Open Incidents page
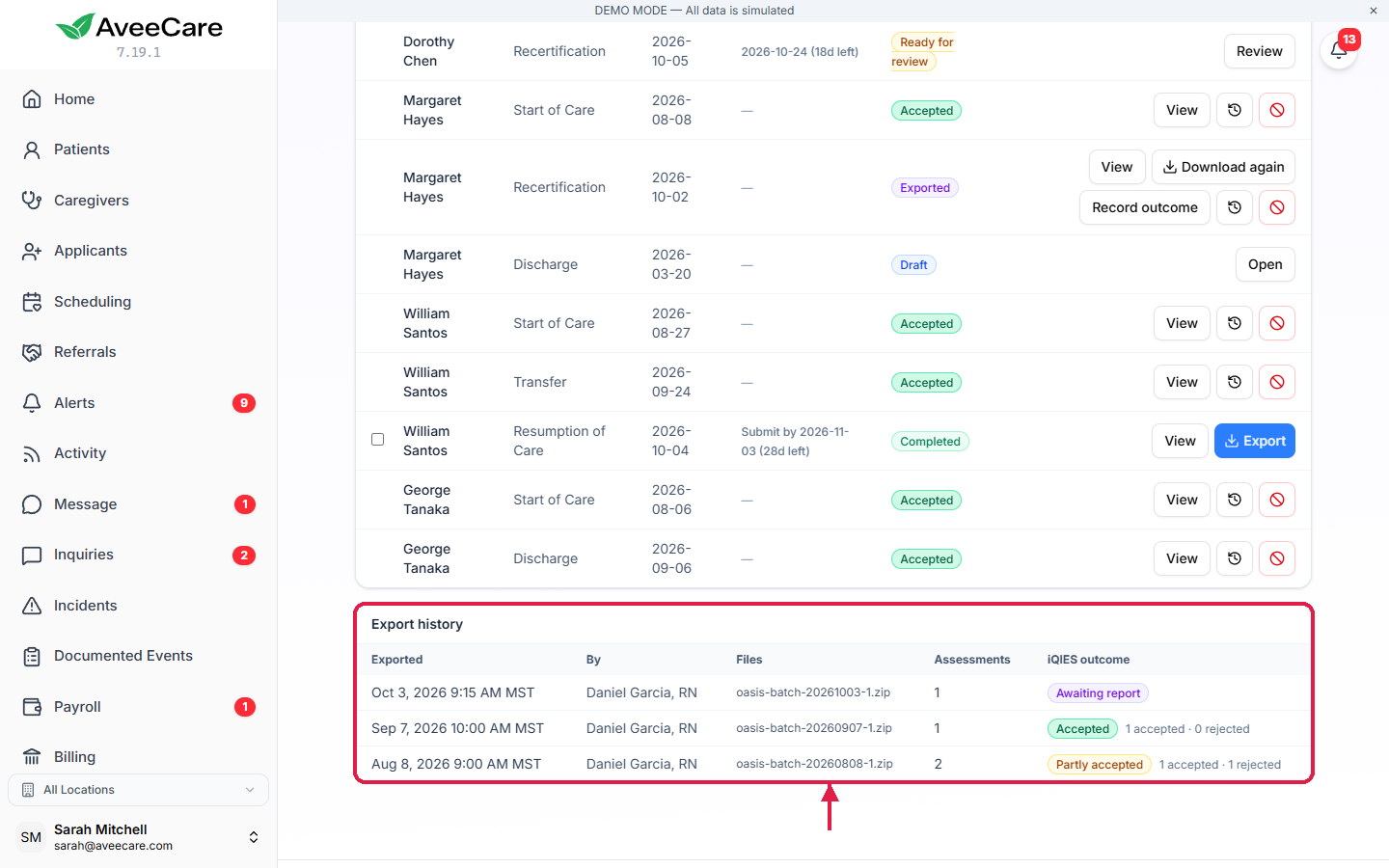 (138, 606)
